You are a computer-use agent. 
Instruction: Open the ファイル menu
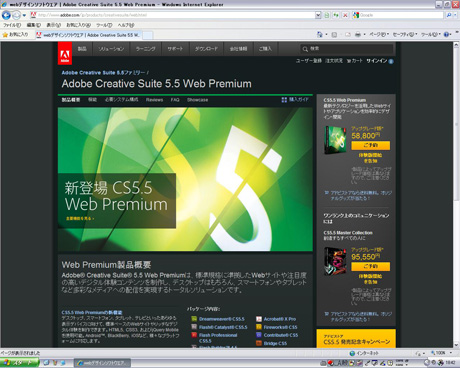click(12, 25)
